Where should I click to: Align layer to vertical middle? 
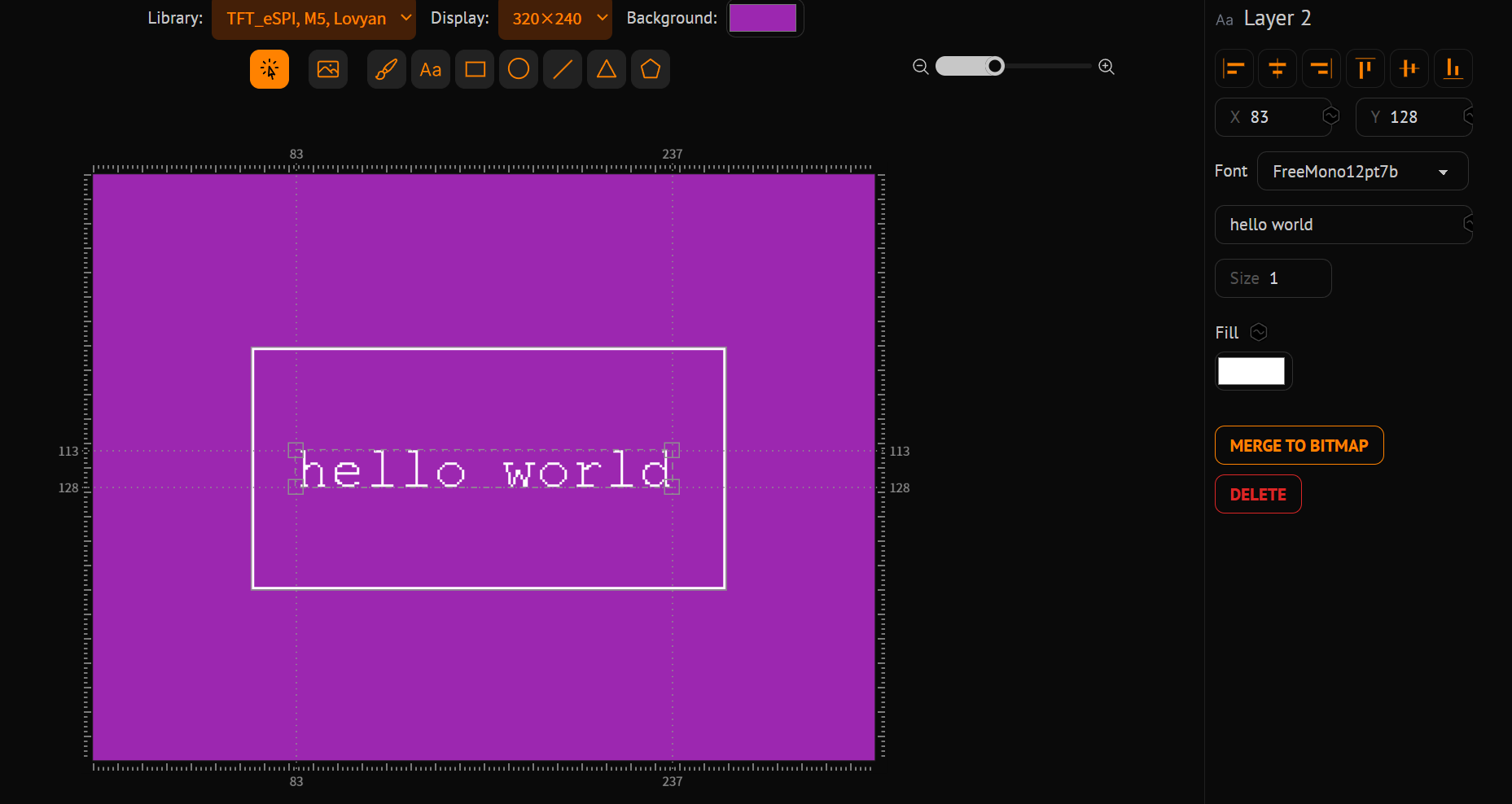pyautogui.click(x=1409, y=68)
